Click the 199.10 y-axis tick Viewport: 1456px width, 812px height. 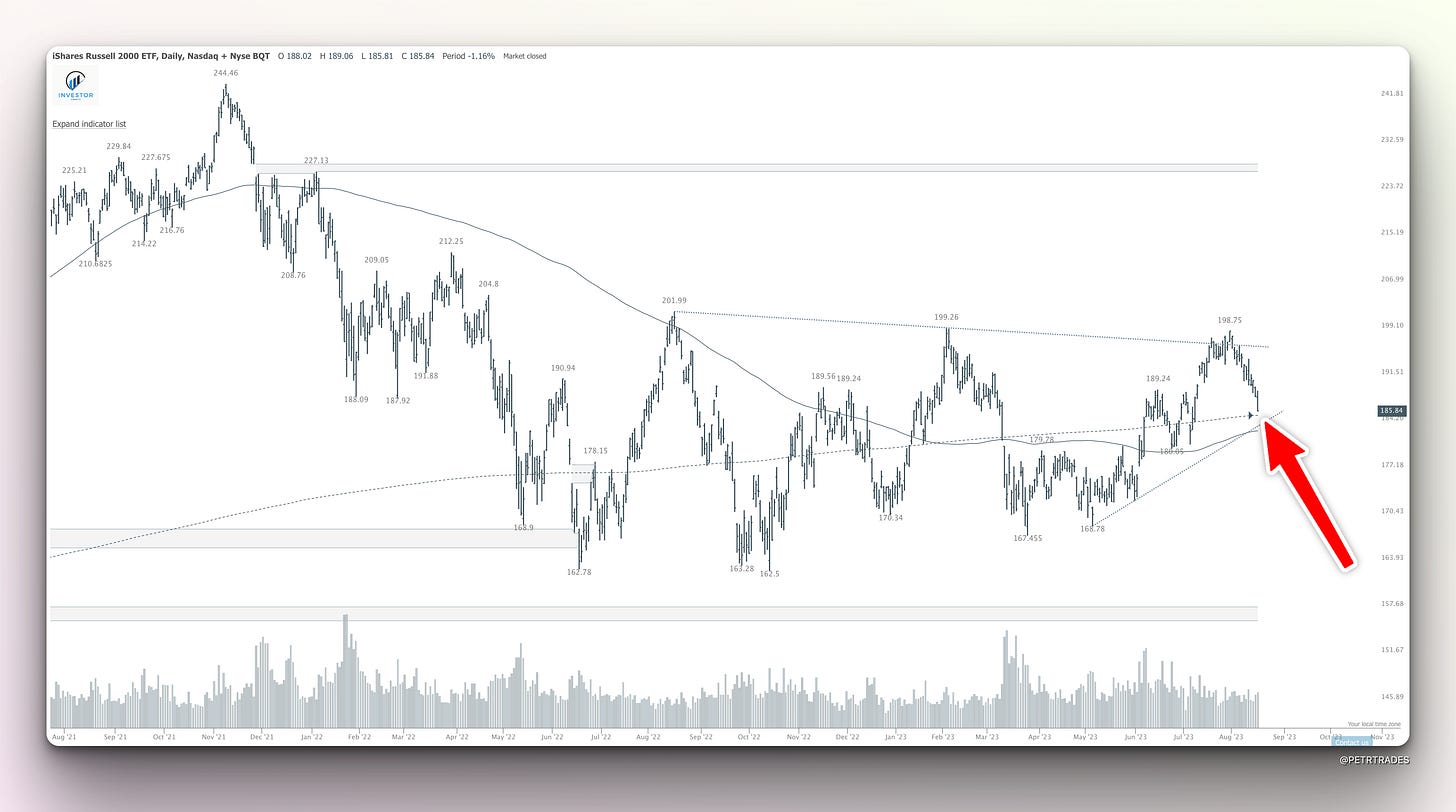click(1392, 325)
